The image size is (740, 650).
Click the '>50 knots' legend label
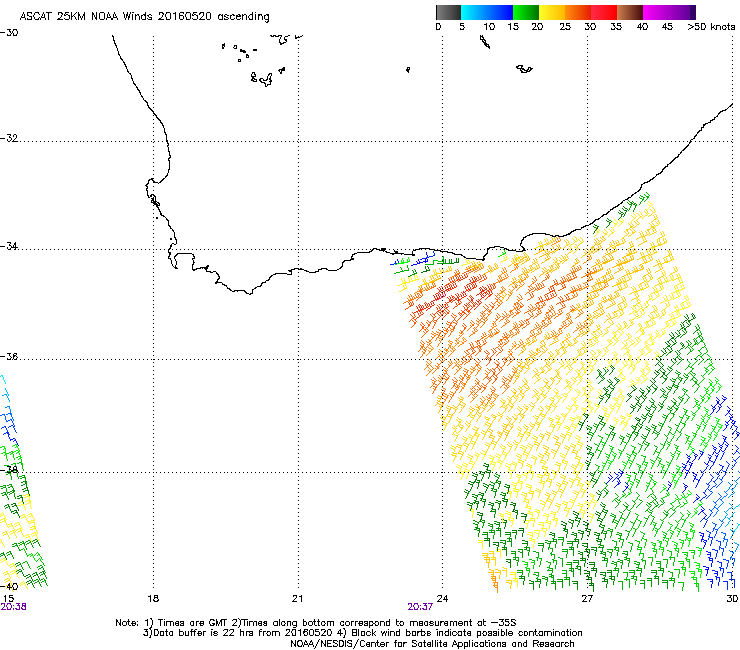[711, 27]
